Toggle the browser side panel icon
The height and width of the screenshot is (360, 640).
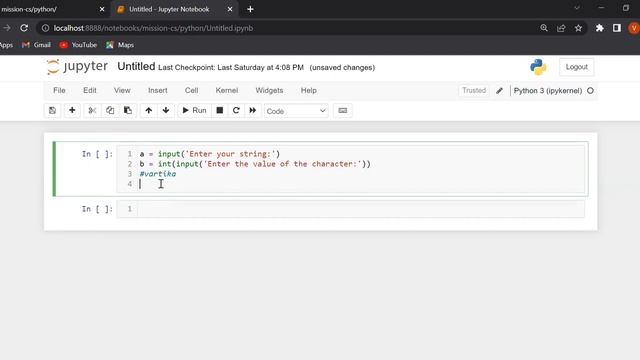pos(616,28)
